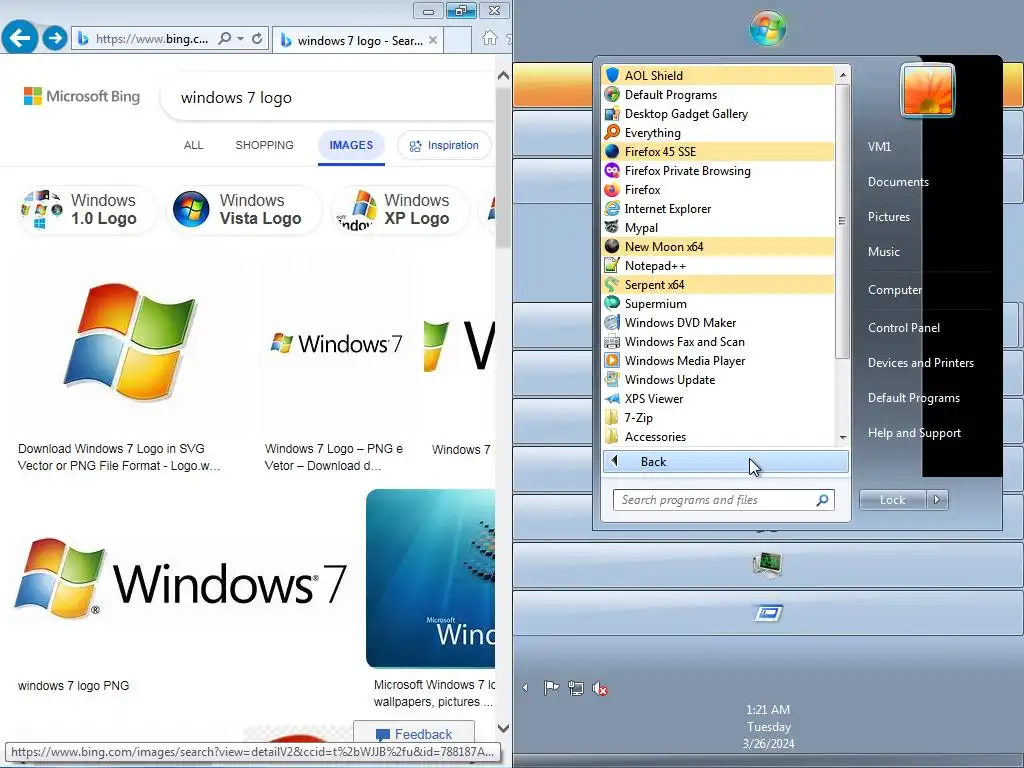The width and height of the screenshot is (1024, 768).
Task: Open Internet Explorer from the Start menu
Action: [718, 208]
